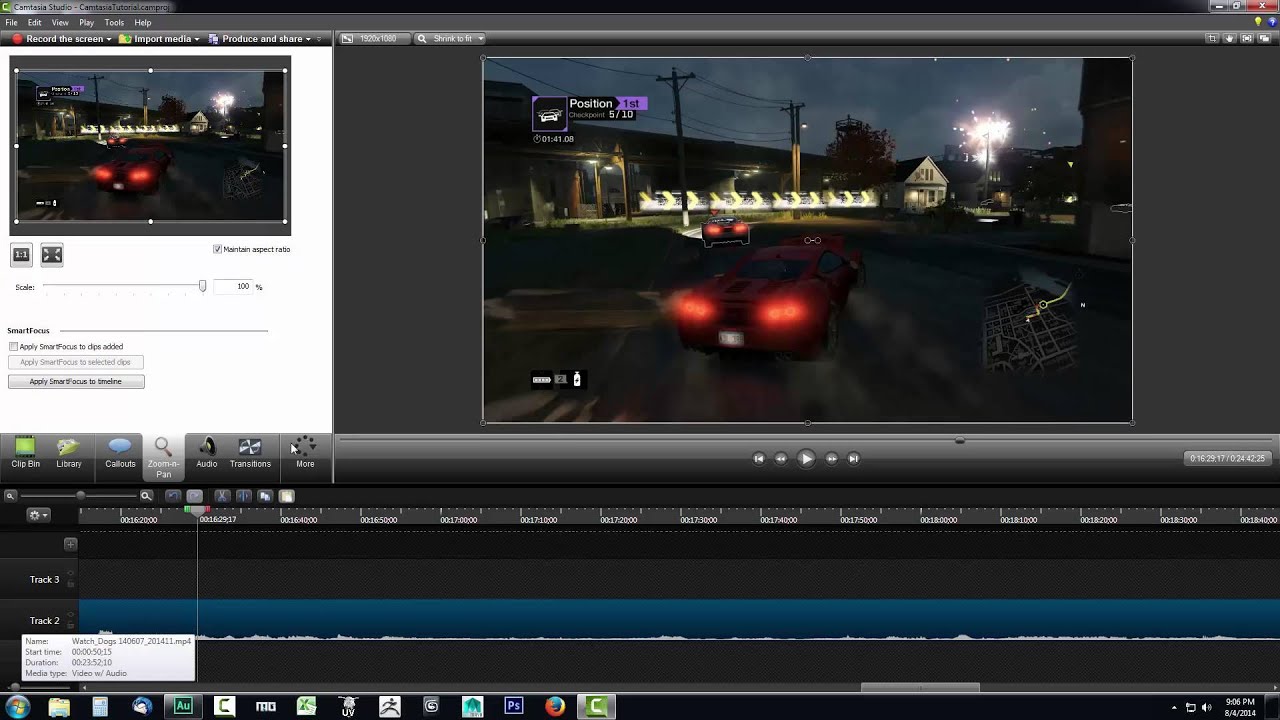
Task: Click the Scale slider handle
Action: (x=202, y=287)
